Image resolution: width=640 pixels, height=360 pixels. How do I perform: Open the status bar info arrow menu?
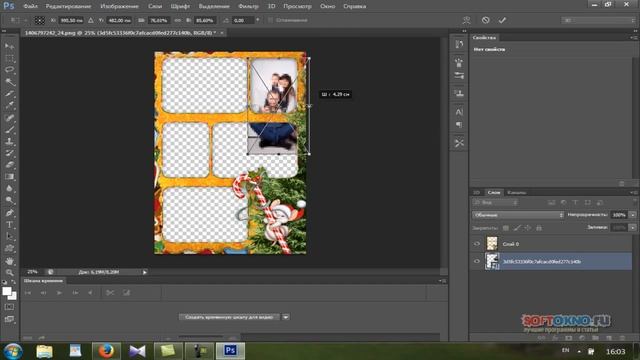[145, 272]
